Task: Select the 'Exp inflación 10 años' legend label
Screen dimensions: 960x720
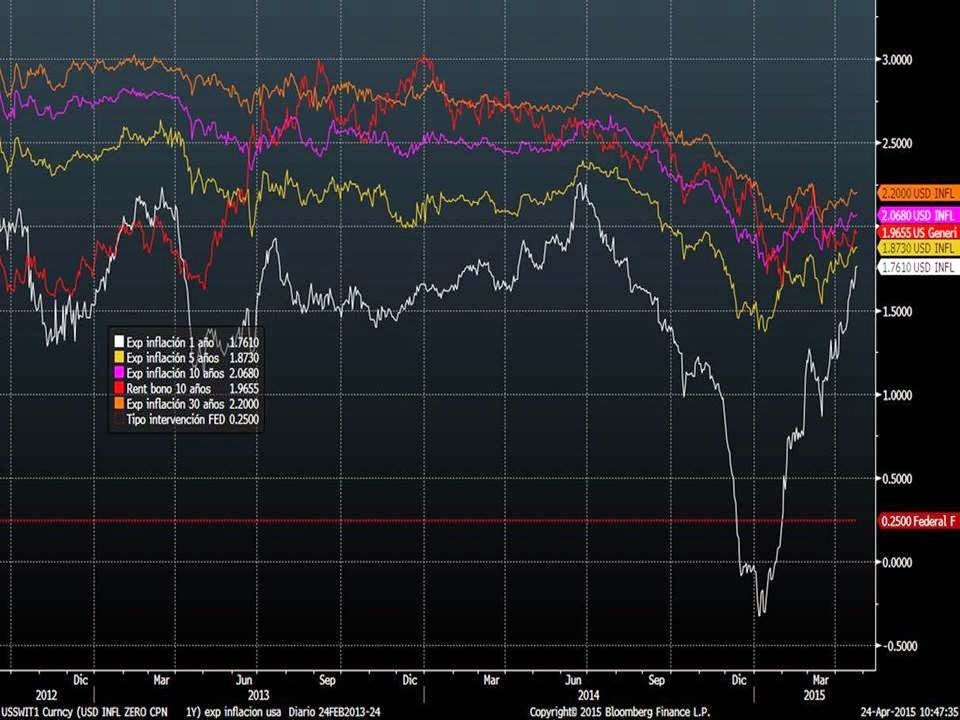Action: [175, 373]
